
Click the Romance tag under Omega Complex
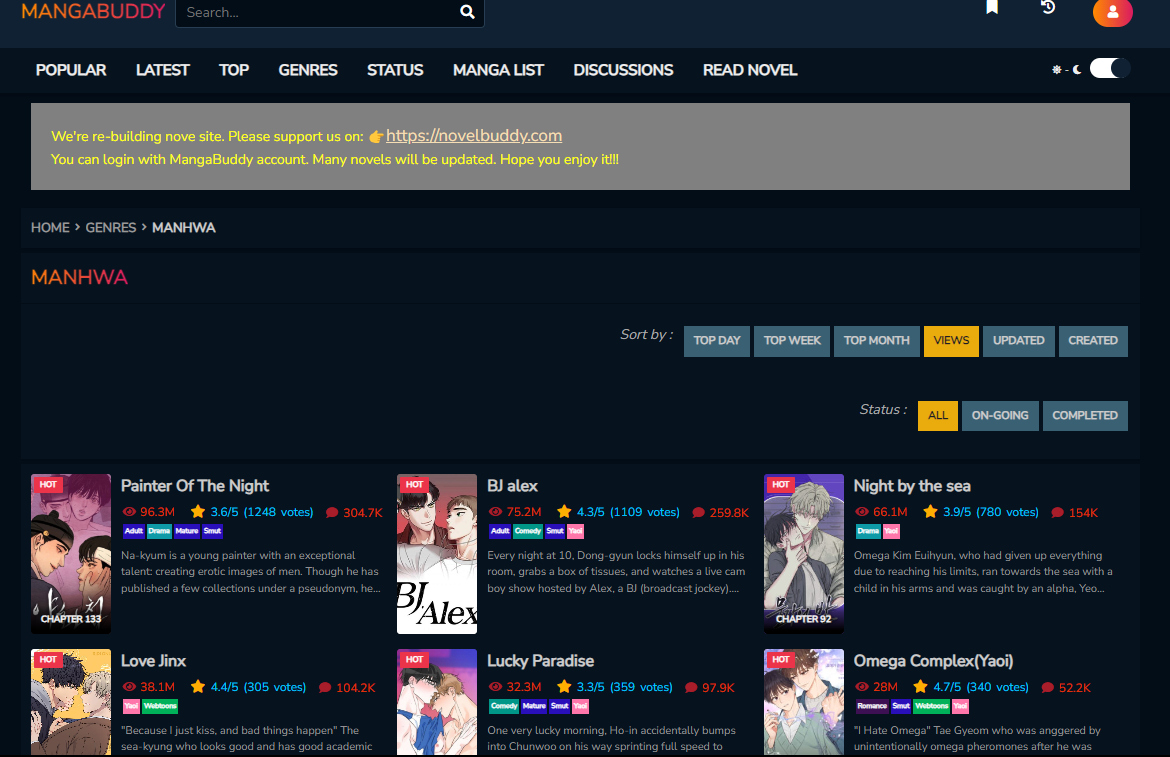872,706
